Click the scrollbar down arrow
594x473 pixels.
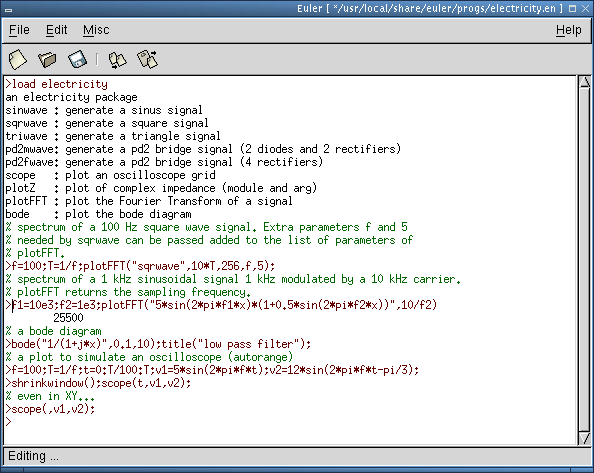(585, 438)
